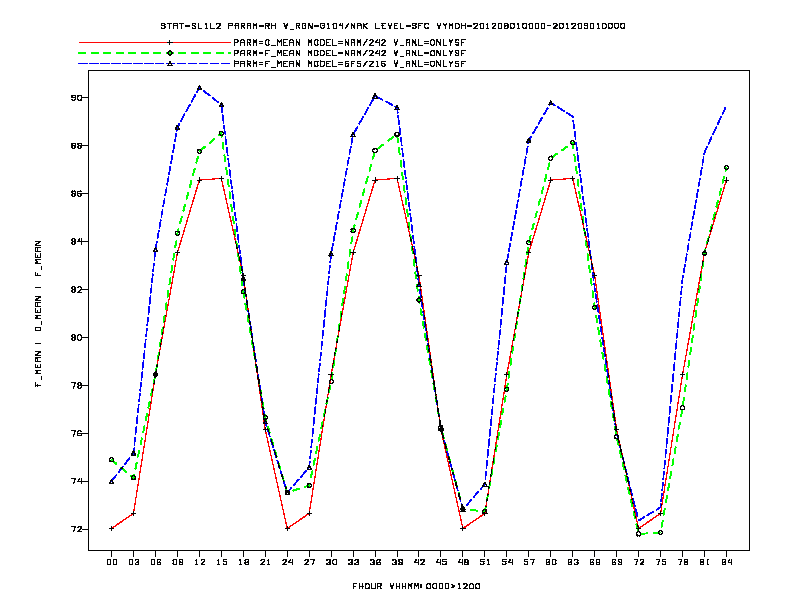This screenshot has height=612, width=792.
Task: Click the x-axis tick label 18
Action: point(243,562)
